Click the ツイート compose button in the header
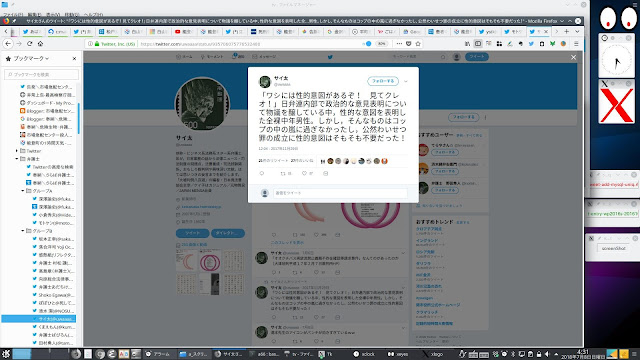Screen dimensions: 640x360 coord(477,57)
